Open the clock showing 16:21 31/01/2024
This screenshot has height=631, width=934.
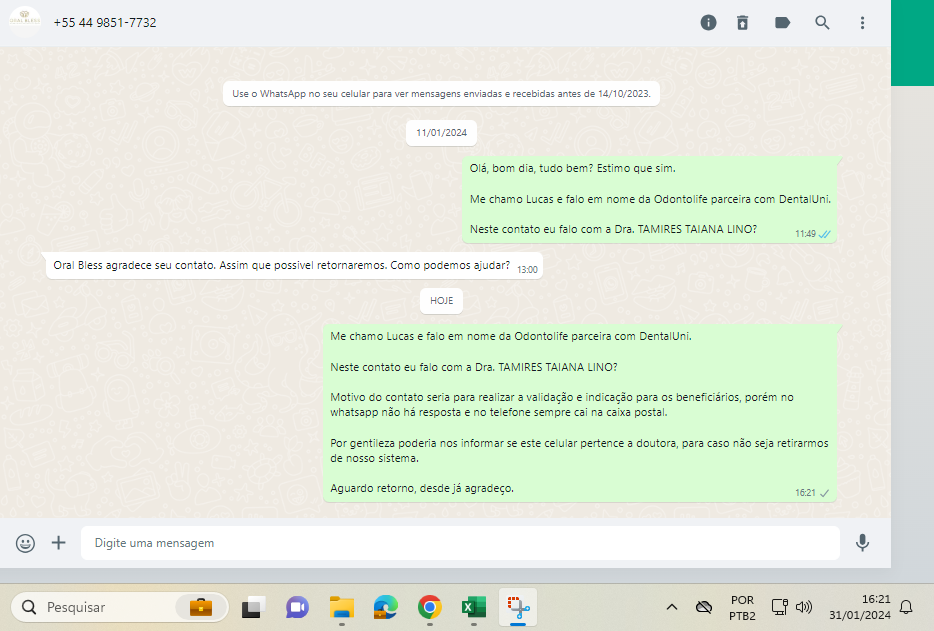point(860,607)
